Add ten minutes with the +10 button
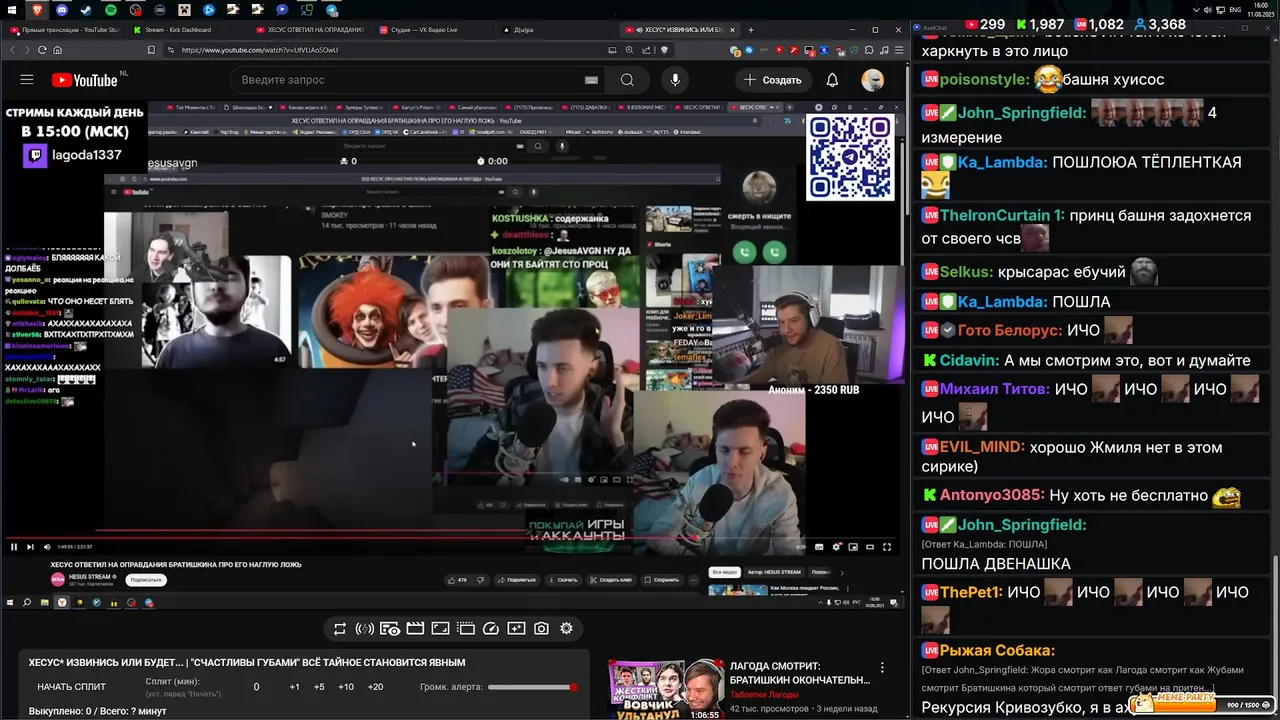 (x=346, y=687)
